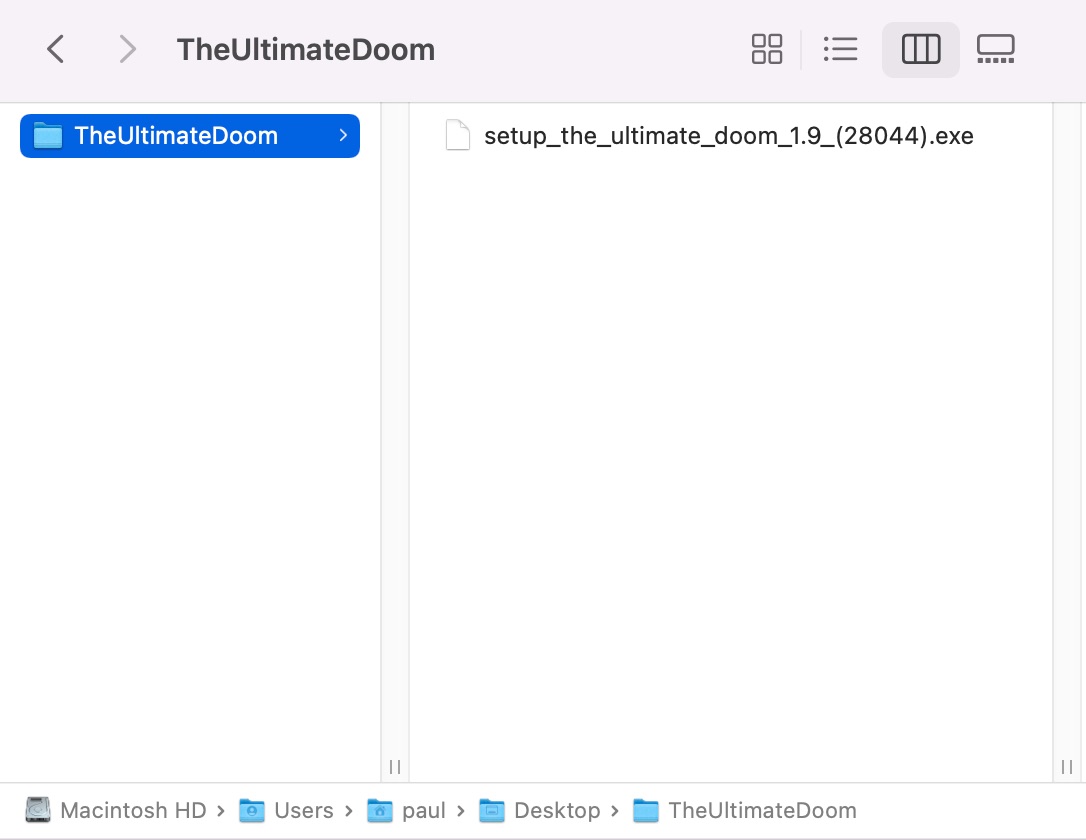Select the TheUltimateDoom folder row
Screen dimensions: 1086x840
tap(190, 136)
